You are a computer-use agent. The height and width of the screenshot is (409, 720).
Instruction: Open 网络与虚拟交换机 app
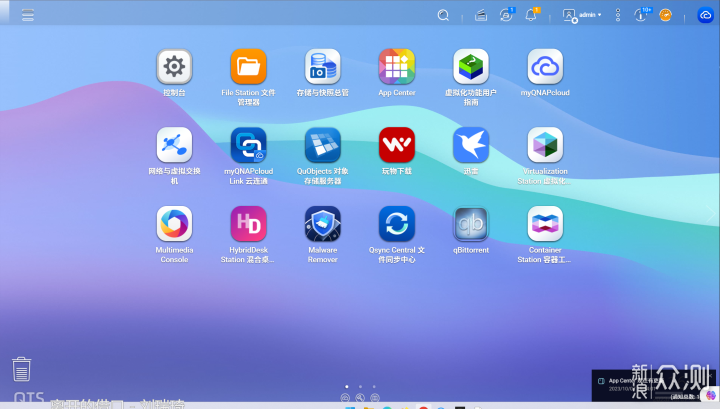click(174, 145)
